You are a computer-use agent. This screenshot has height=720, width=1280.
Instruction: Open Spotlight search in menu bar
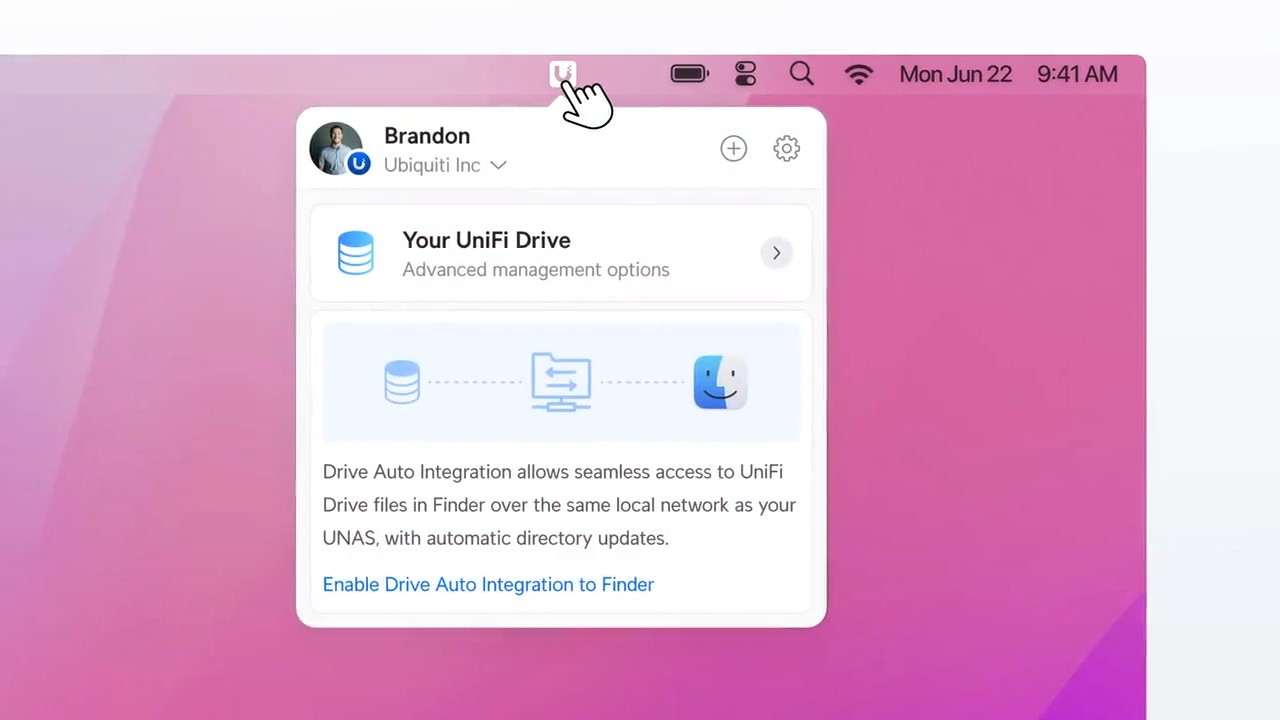tap(801, 74)
